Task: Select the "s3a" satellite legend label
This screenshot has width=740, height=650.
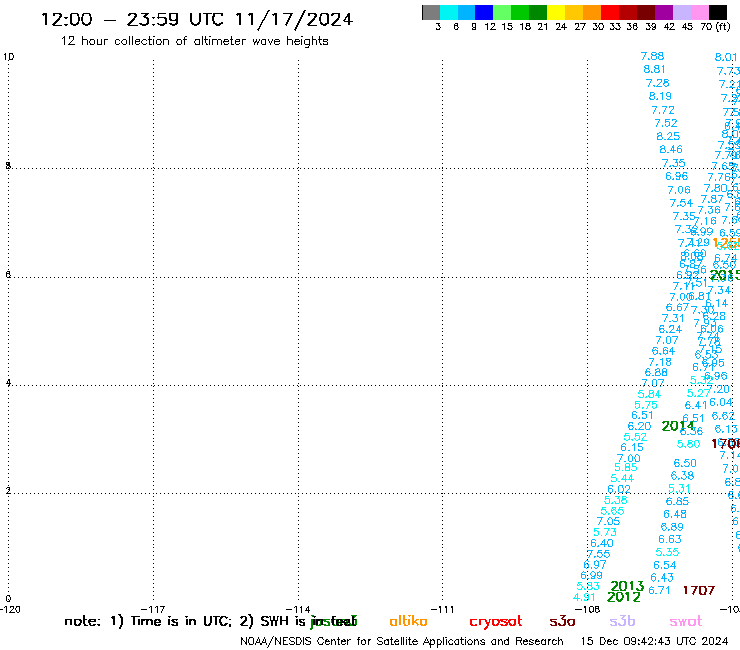Action: click(562, 621)
